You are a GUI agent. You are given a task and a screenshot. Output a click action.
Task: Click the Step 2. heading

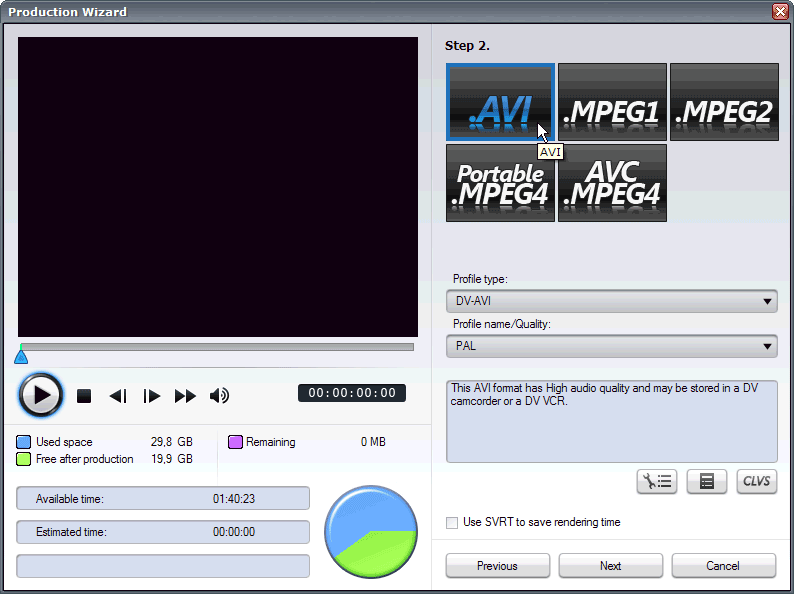coord(467,46)
